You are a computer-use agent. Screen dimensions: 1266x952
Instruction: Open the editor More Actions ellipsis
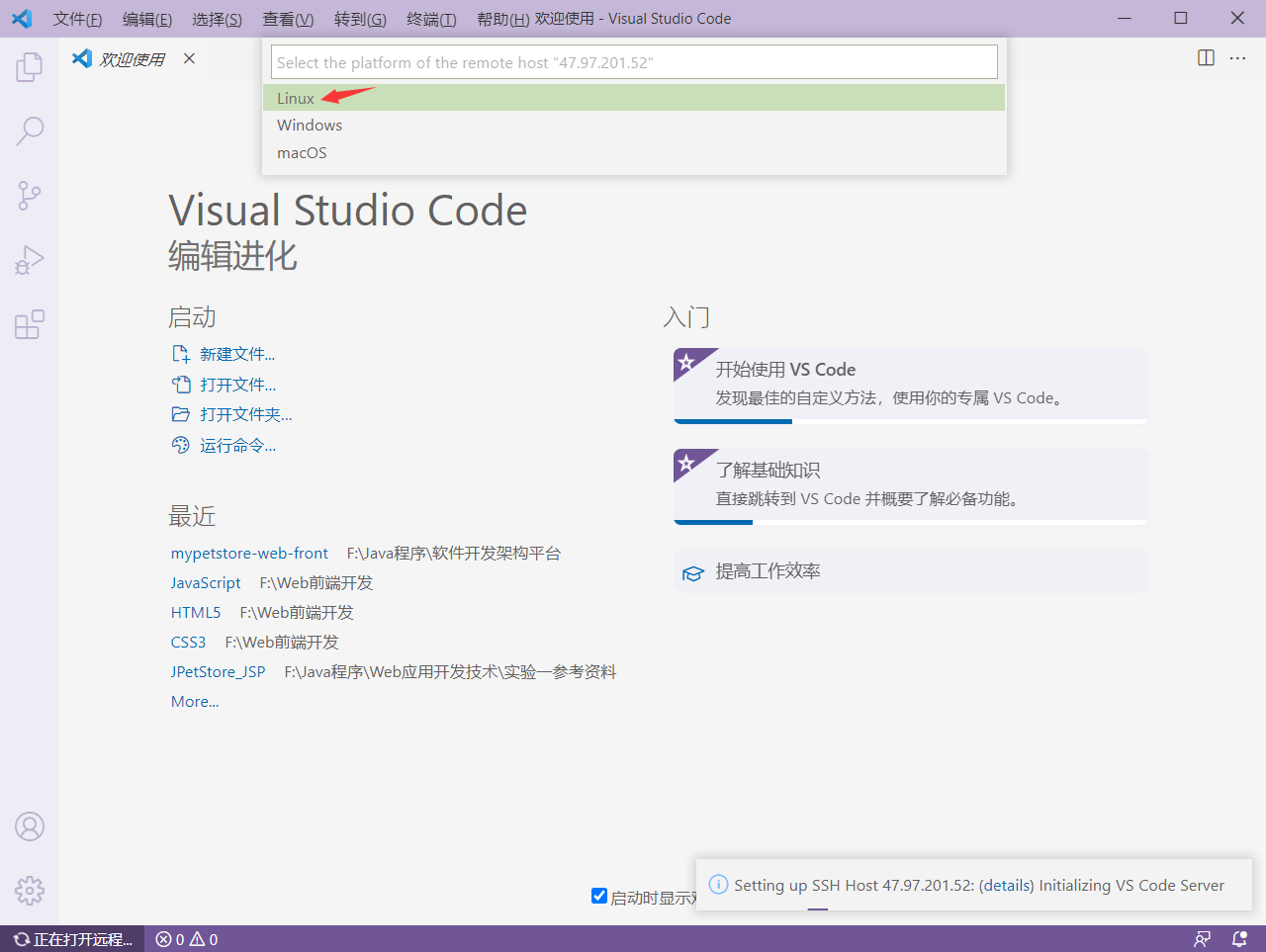pos(1237,58)
